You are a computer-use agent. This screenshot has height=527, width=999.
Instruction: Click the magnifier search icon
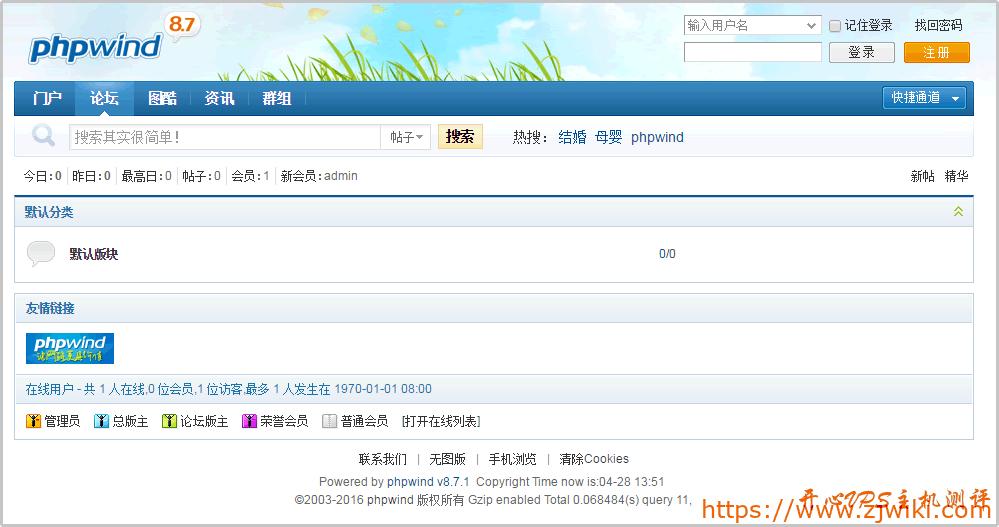(43, 136)
